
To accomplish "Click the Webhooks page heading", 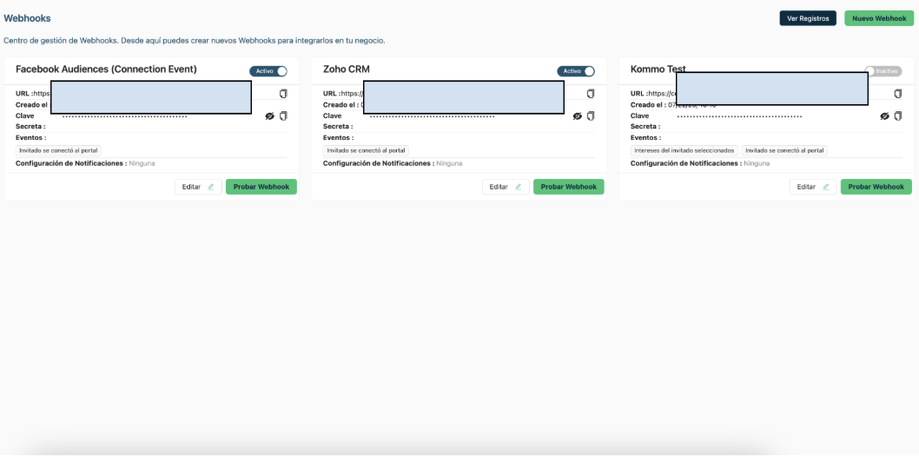I will [x=27, y=18].
